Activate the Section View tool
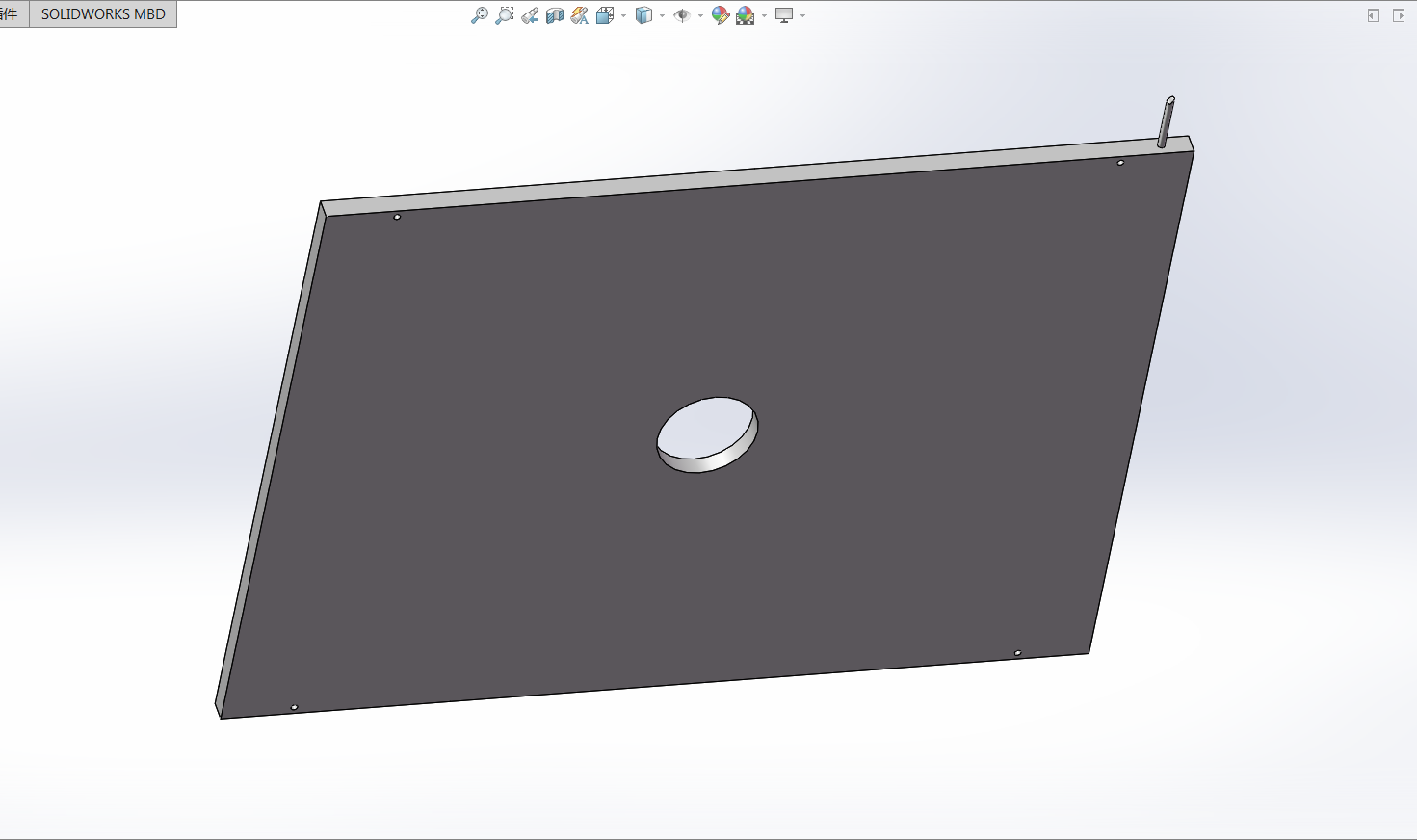1417x840 pixels. point(555,15)
